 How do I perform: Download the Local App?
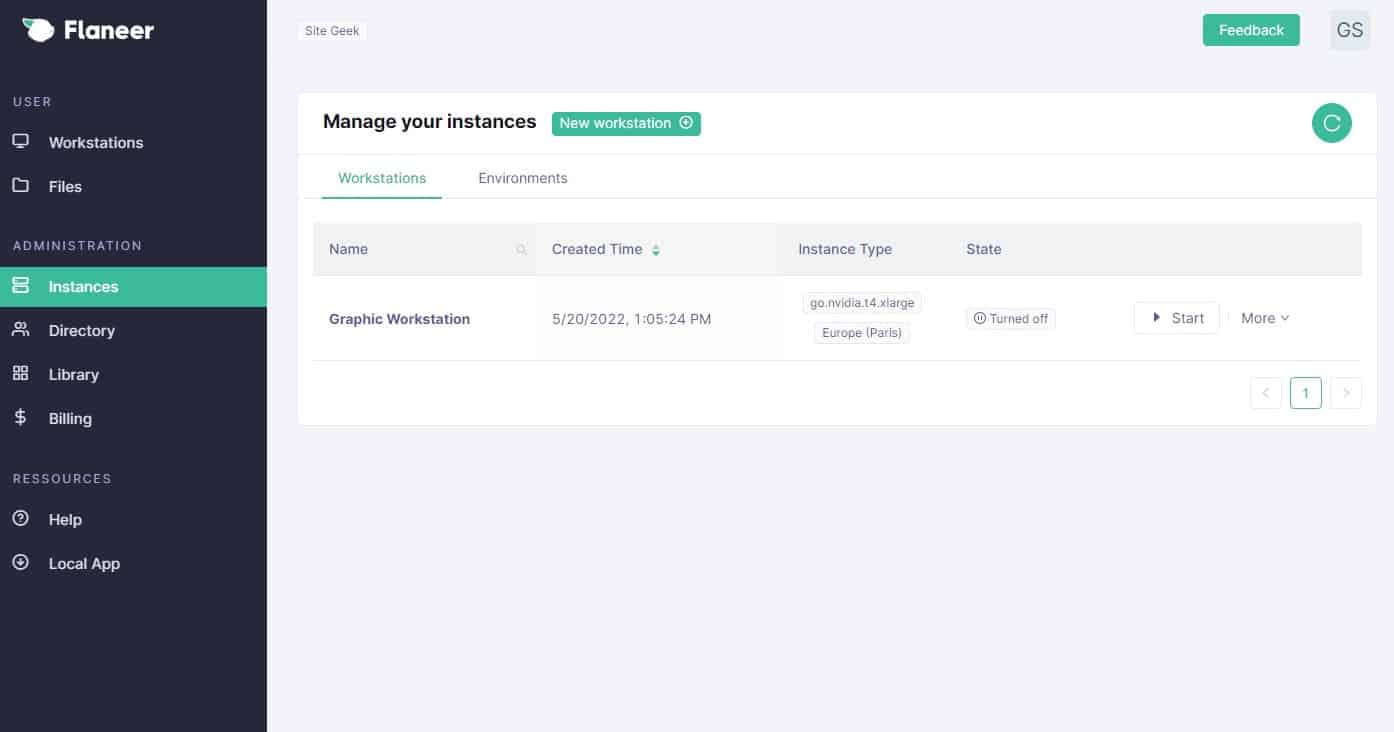[84, 564]
